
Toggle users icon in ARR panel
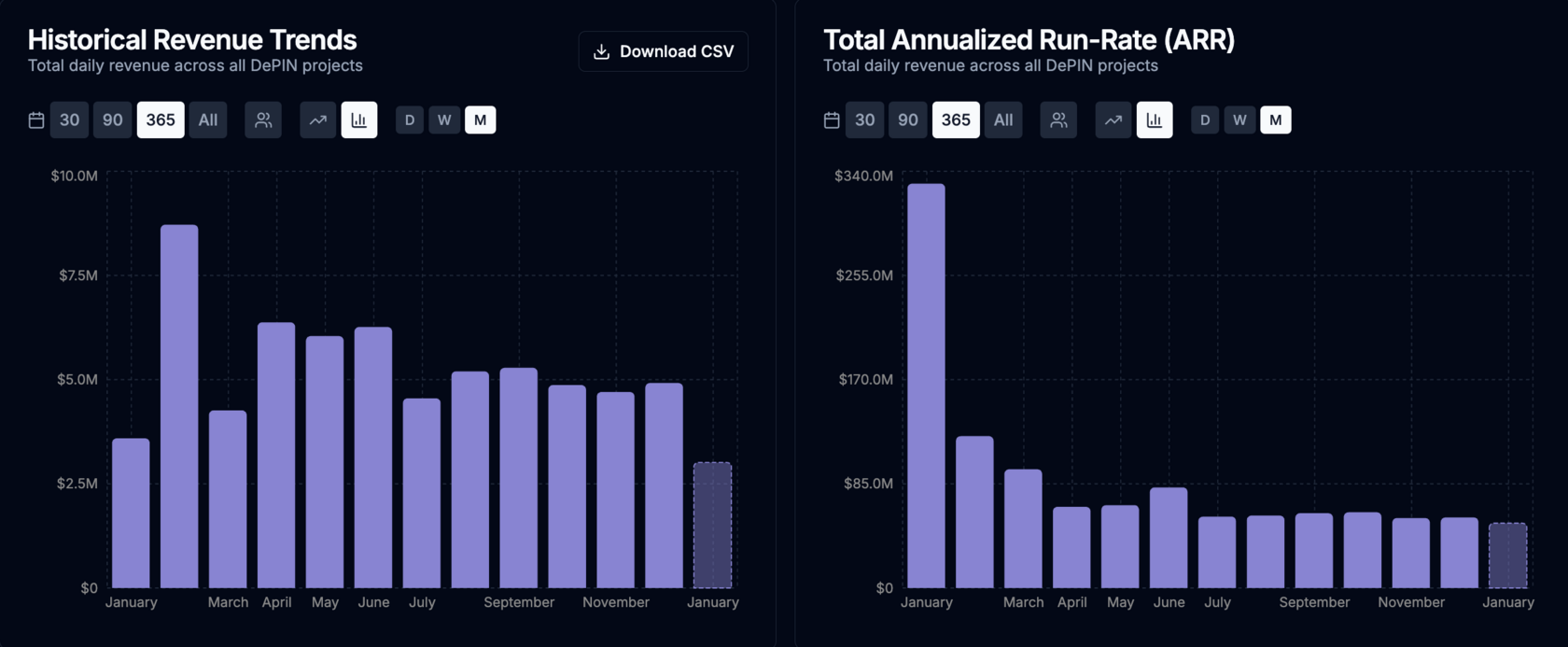[x=1058, y=120]
